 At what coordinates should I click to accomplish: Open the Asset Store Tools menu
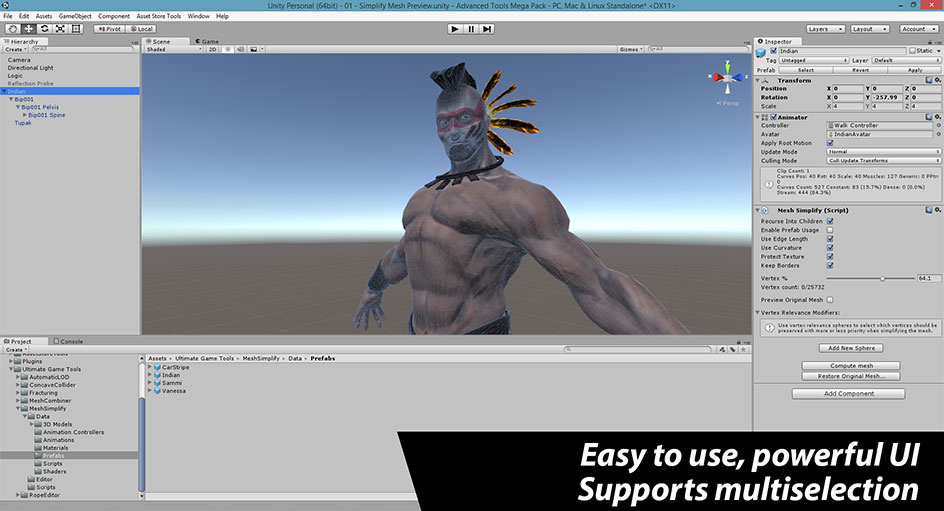(x=158, y=16)
